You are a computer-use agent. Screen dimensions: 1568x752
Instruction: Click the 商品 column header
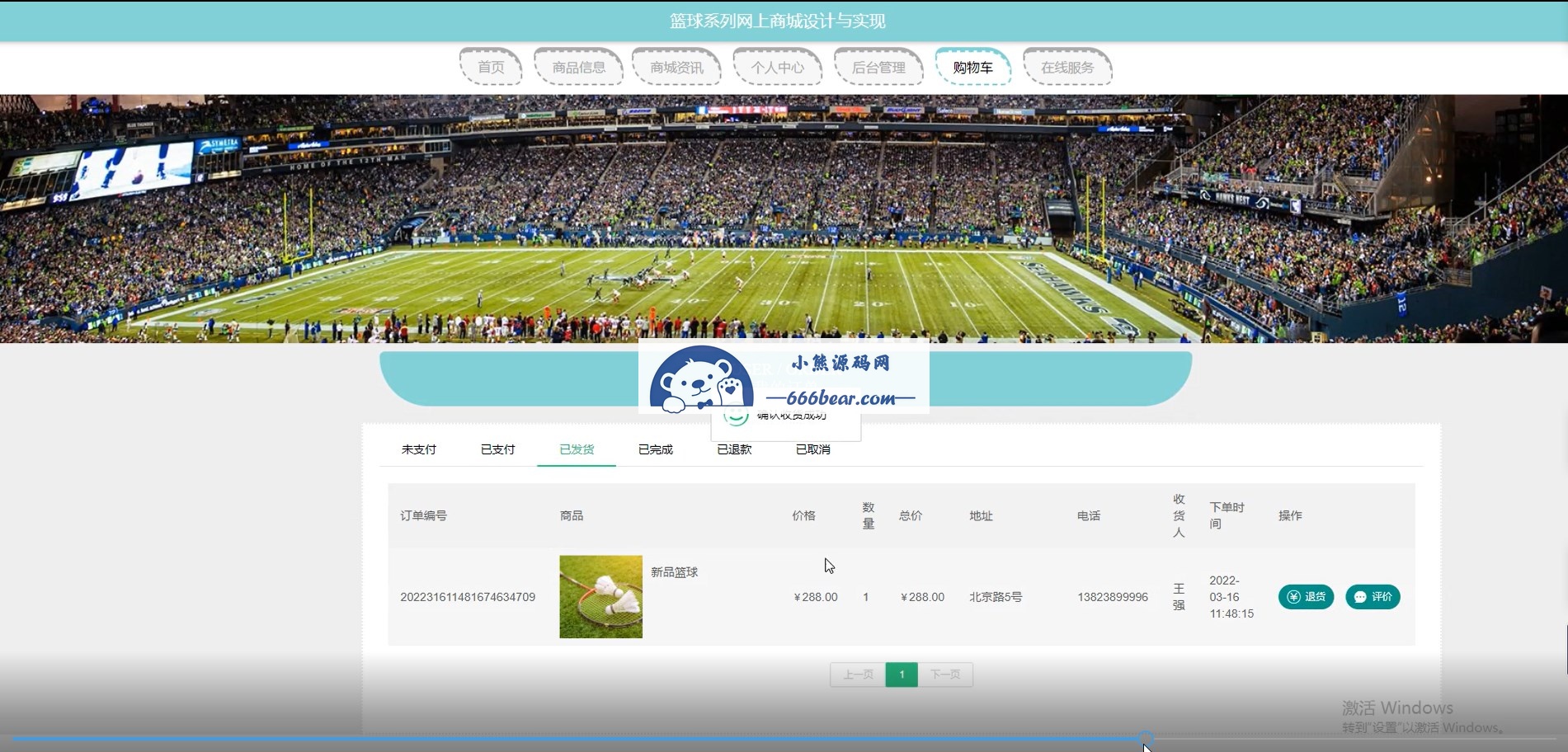(x=572, y=515)
